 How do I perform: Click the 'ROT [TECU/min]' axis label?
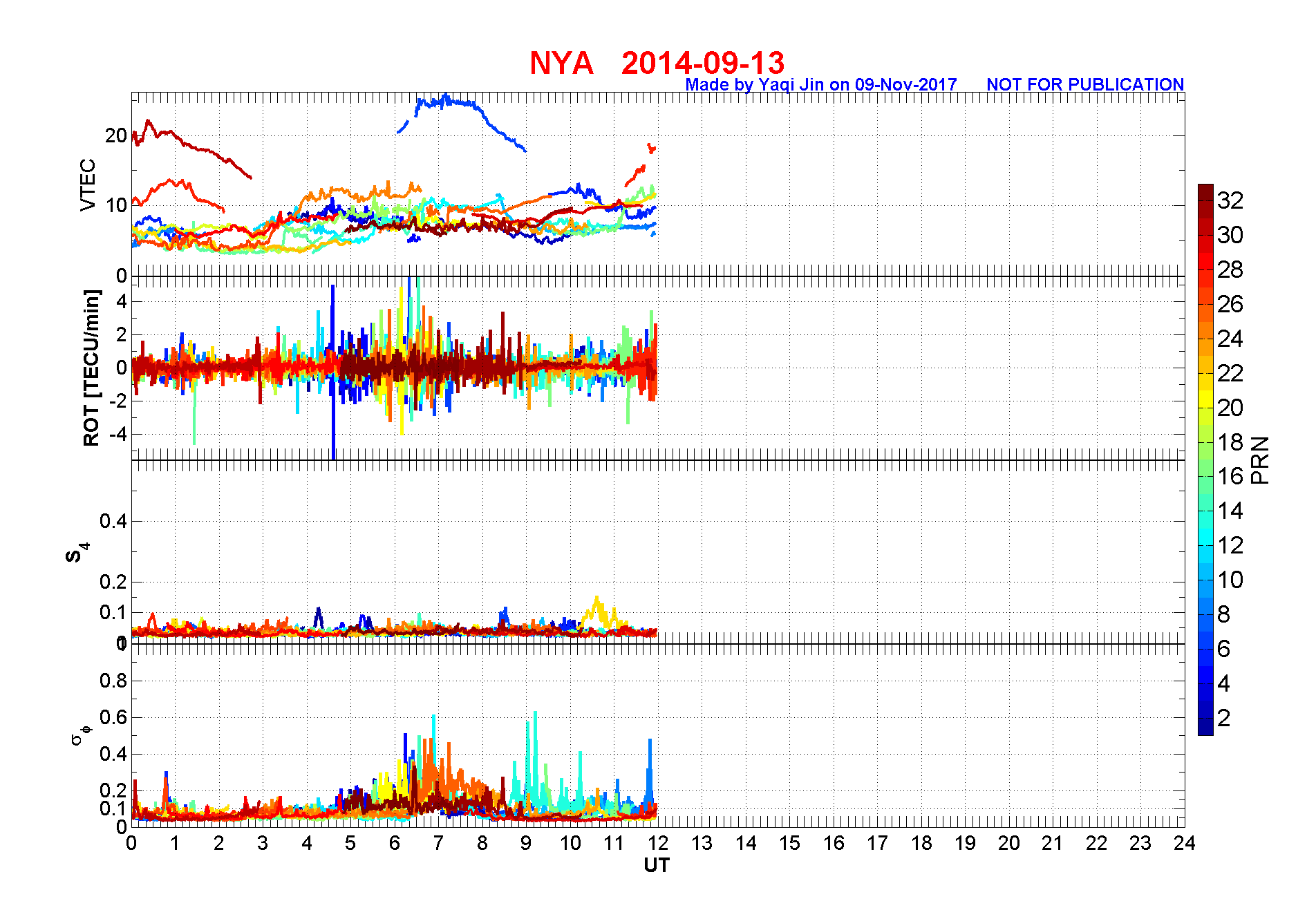(91, 368)
